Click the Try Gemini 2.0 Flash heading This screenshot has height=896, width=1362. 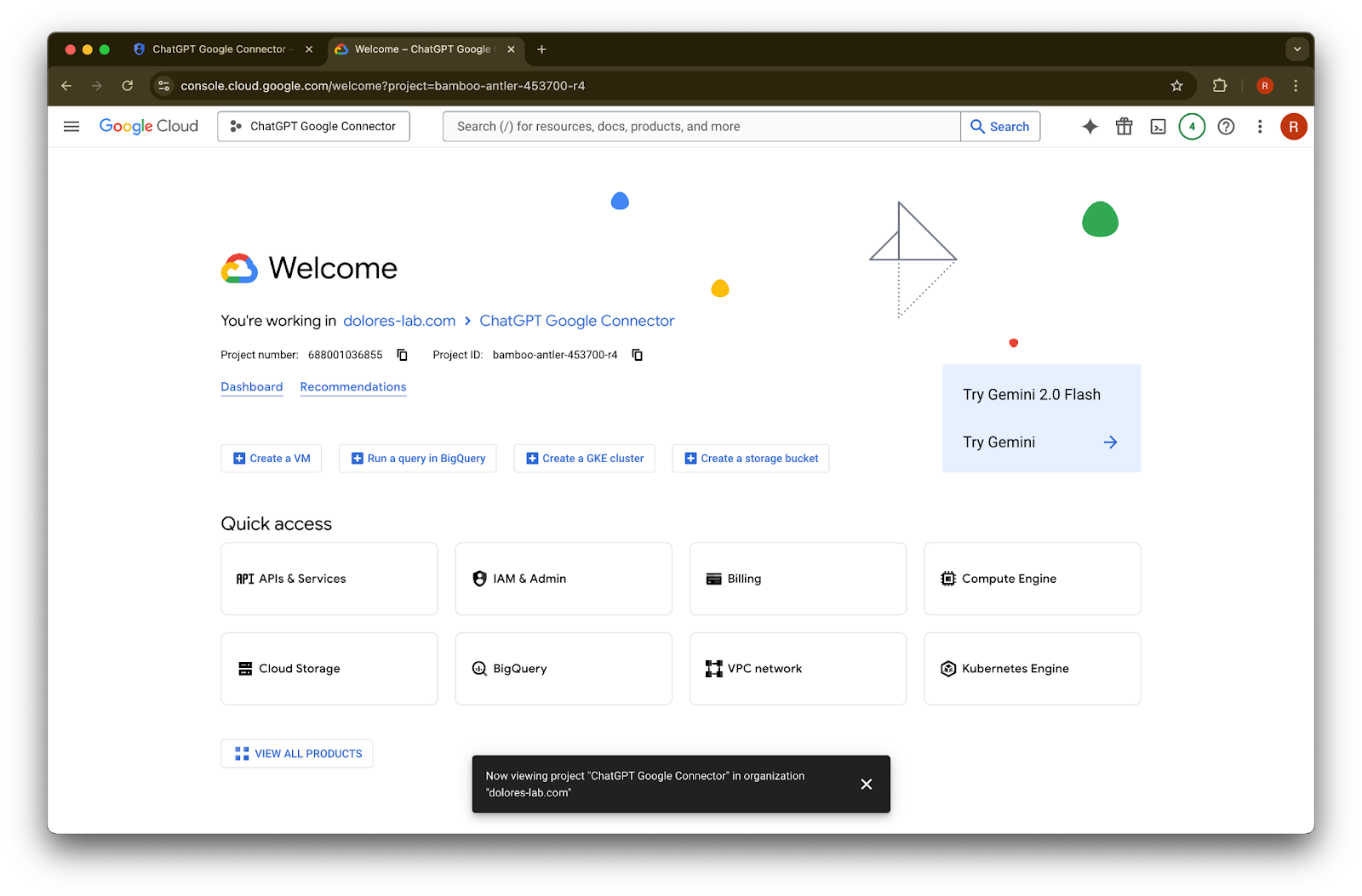(1032, 395)
